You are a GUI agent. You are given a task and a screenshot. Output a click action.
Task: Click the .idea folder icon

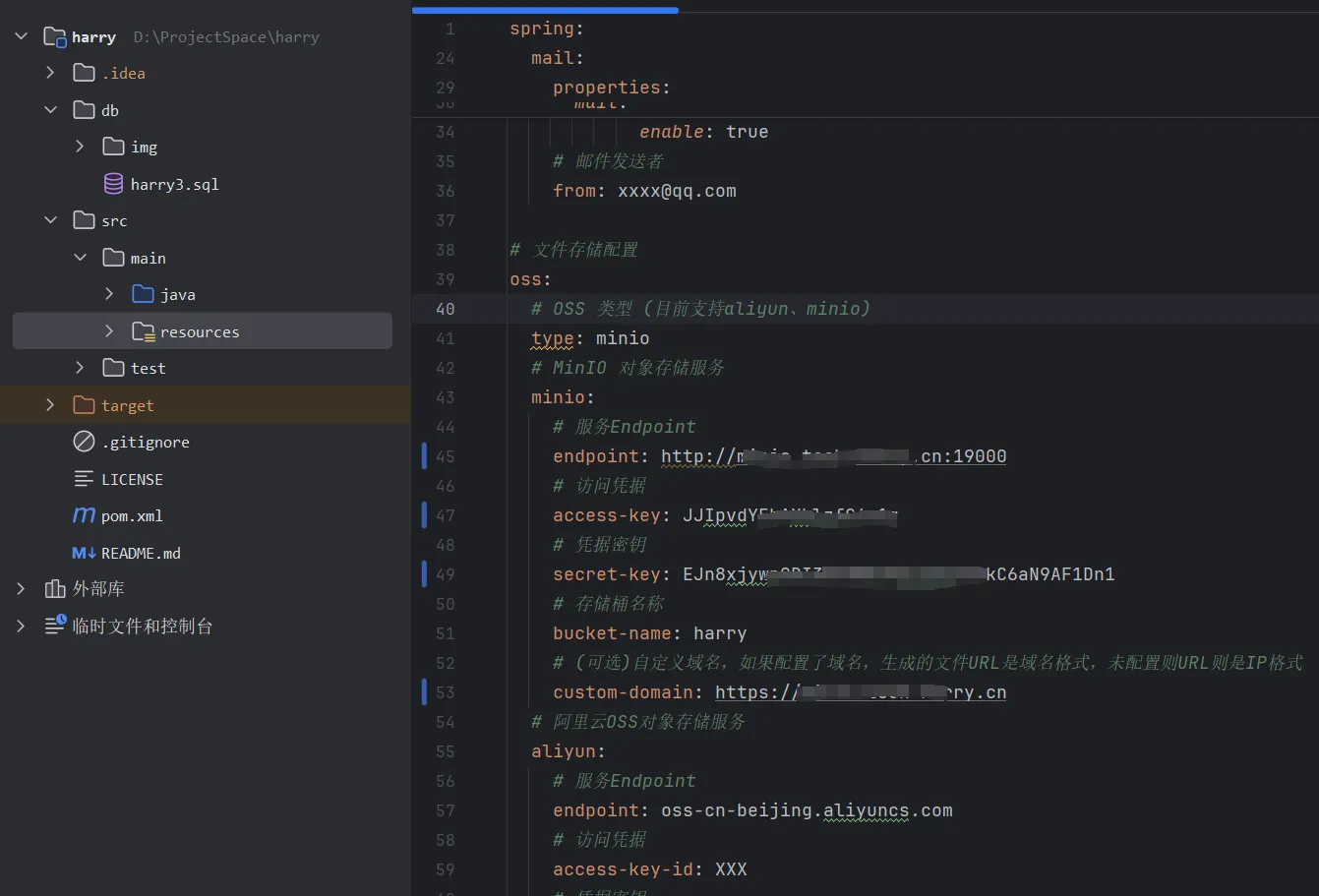point(85,73)
